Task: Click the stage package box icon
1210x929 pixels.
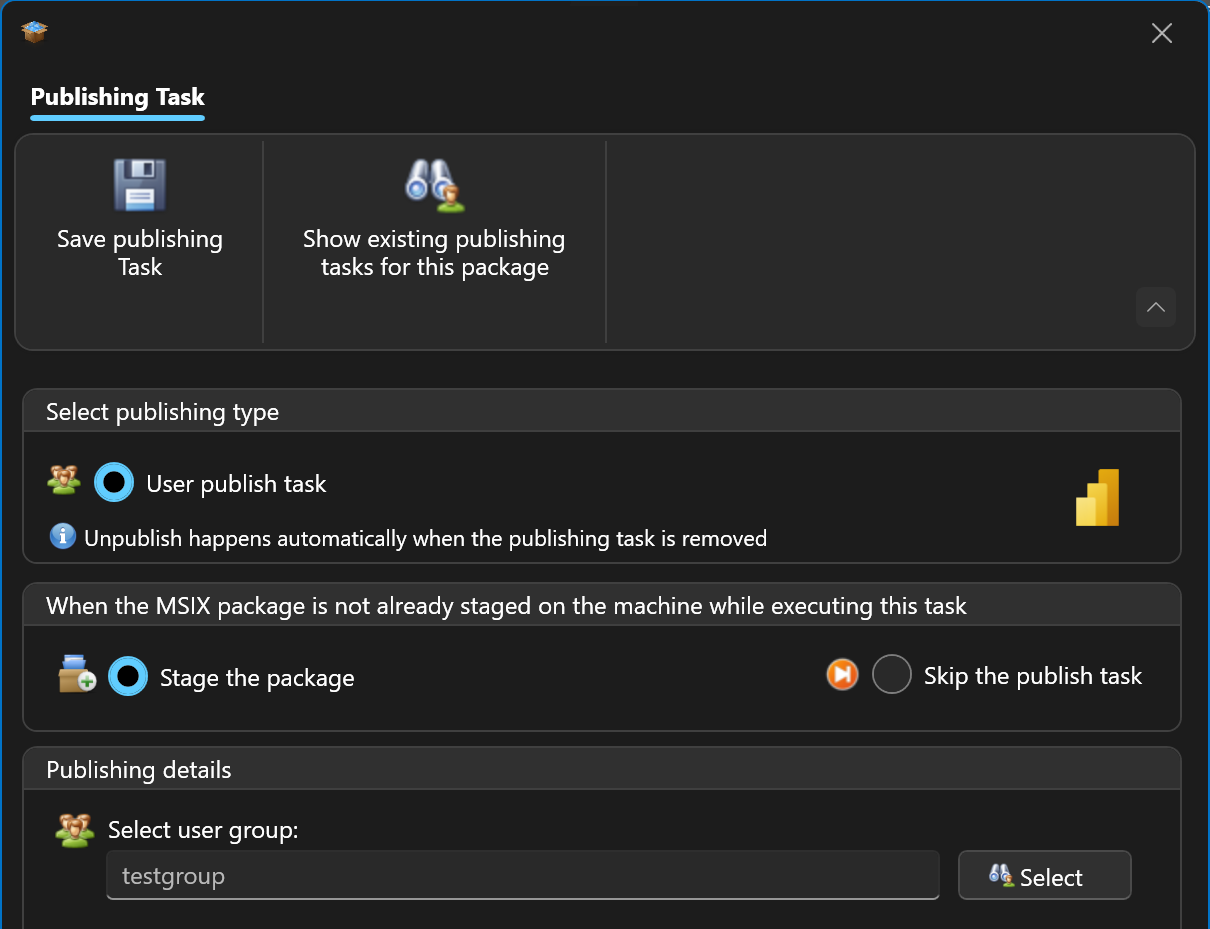Action: [77, 675]
